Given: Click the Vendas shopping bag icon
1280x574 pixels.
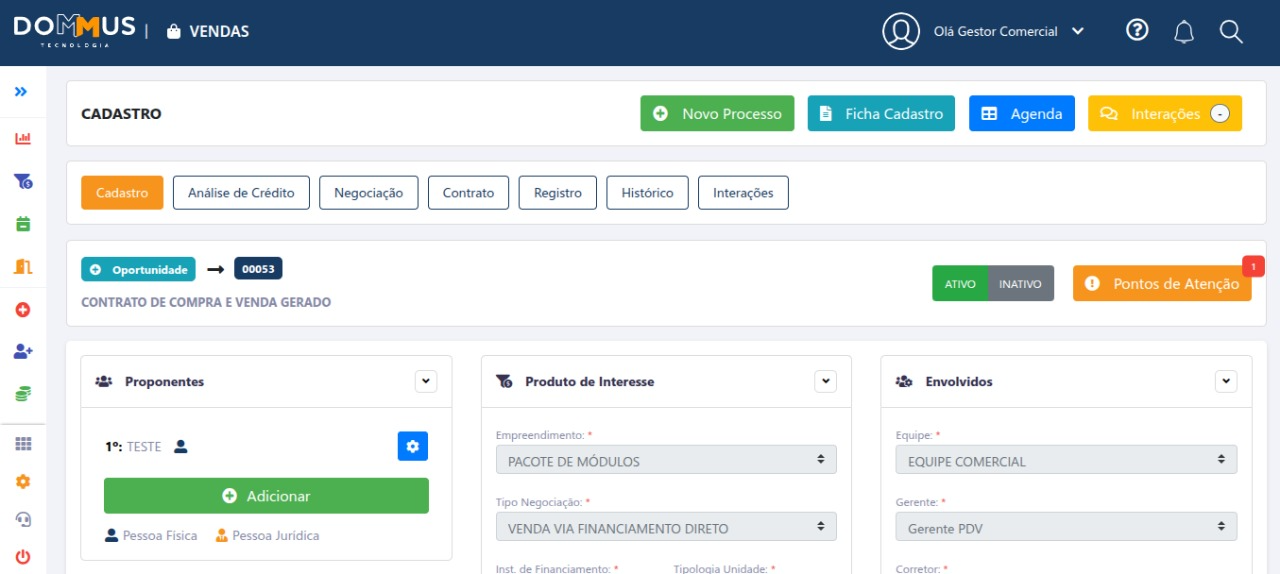Looking at the screenshot, I should (x=174, y=32).
